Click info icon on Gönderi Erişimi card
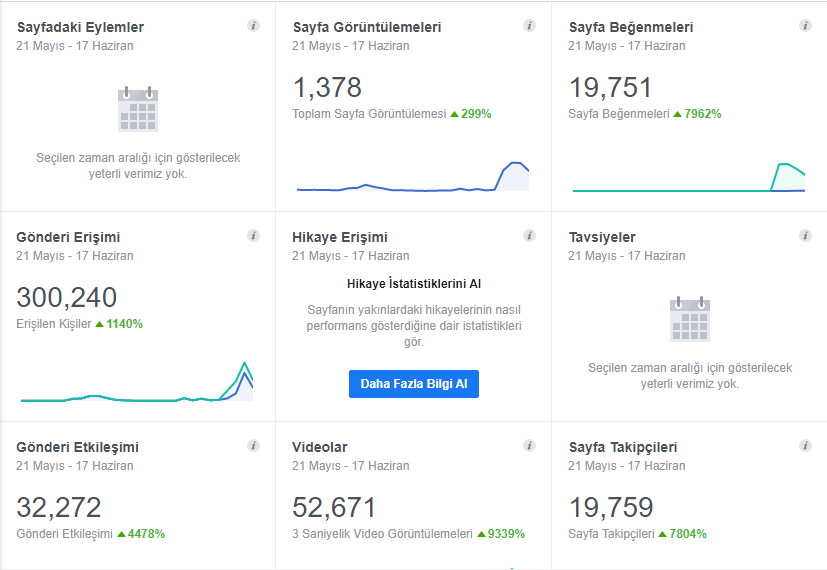The image size is (827, 570). point(254,236)
